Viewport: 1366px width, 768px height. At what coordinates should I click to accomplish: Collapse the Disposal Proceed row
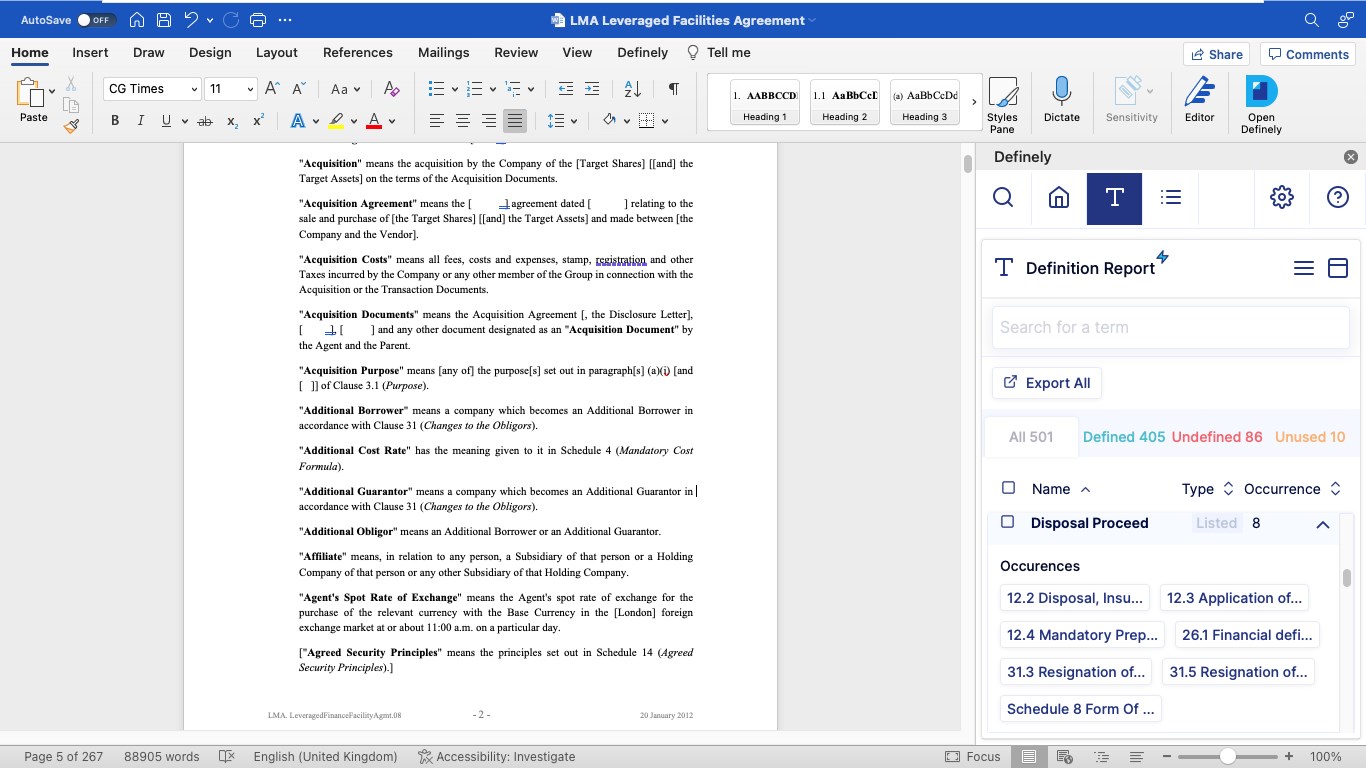[x=1322, y=524]
